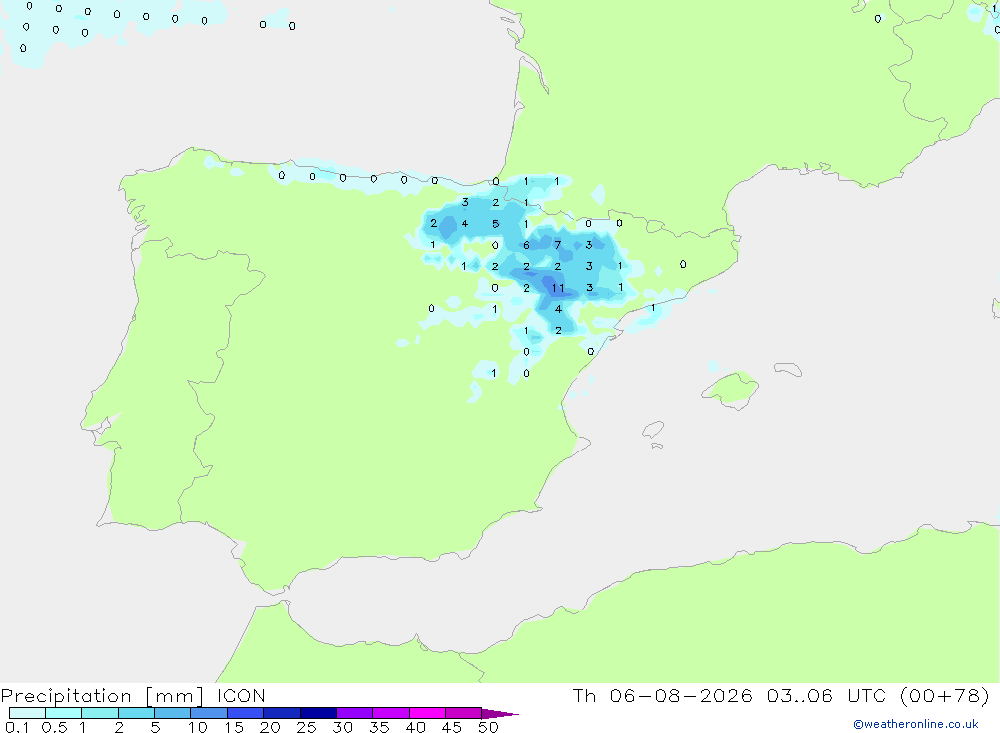1000x733 pixels.
Task: Pick the 0.1 to 0.5 mm legend swatch
Action: coord(27,713)
